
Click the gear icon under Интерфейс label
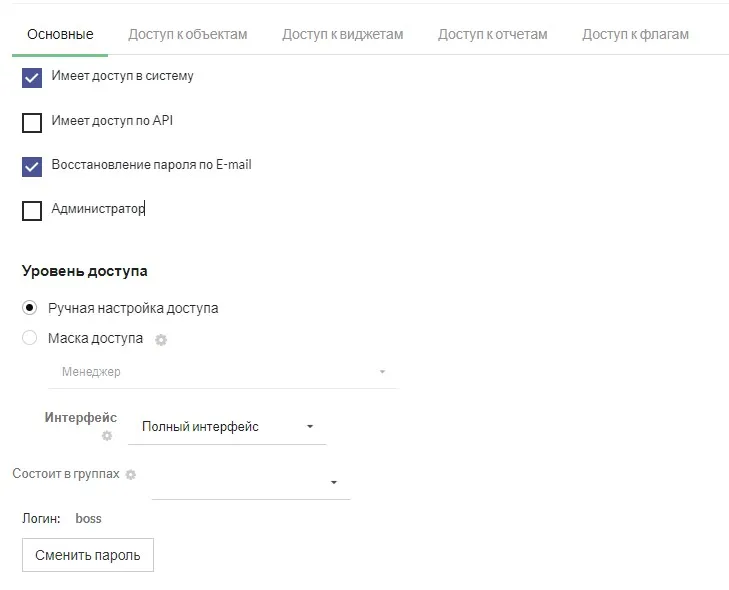coord(107,436)
